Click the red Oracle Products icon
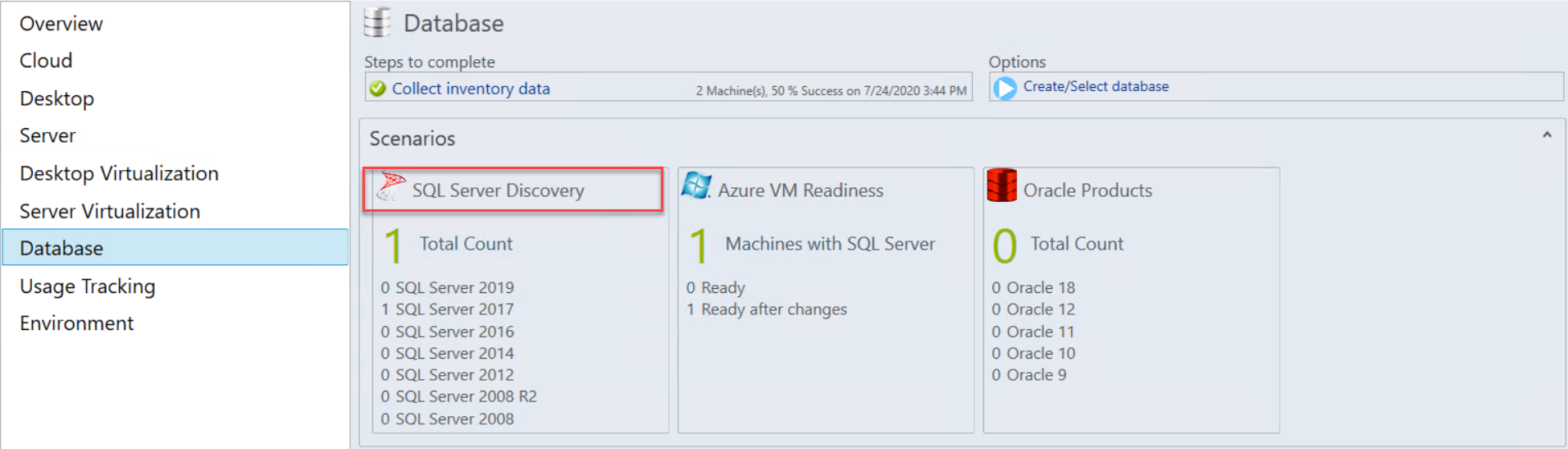Viewport: 1568px width, 449px height. [1001, 186]
